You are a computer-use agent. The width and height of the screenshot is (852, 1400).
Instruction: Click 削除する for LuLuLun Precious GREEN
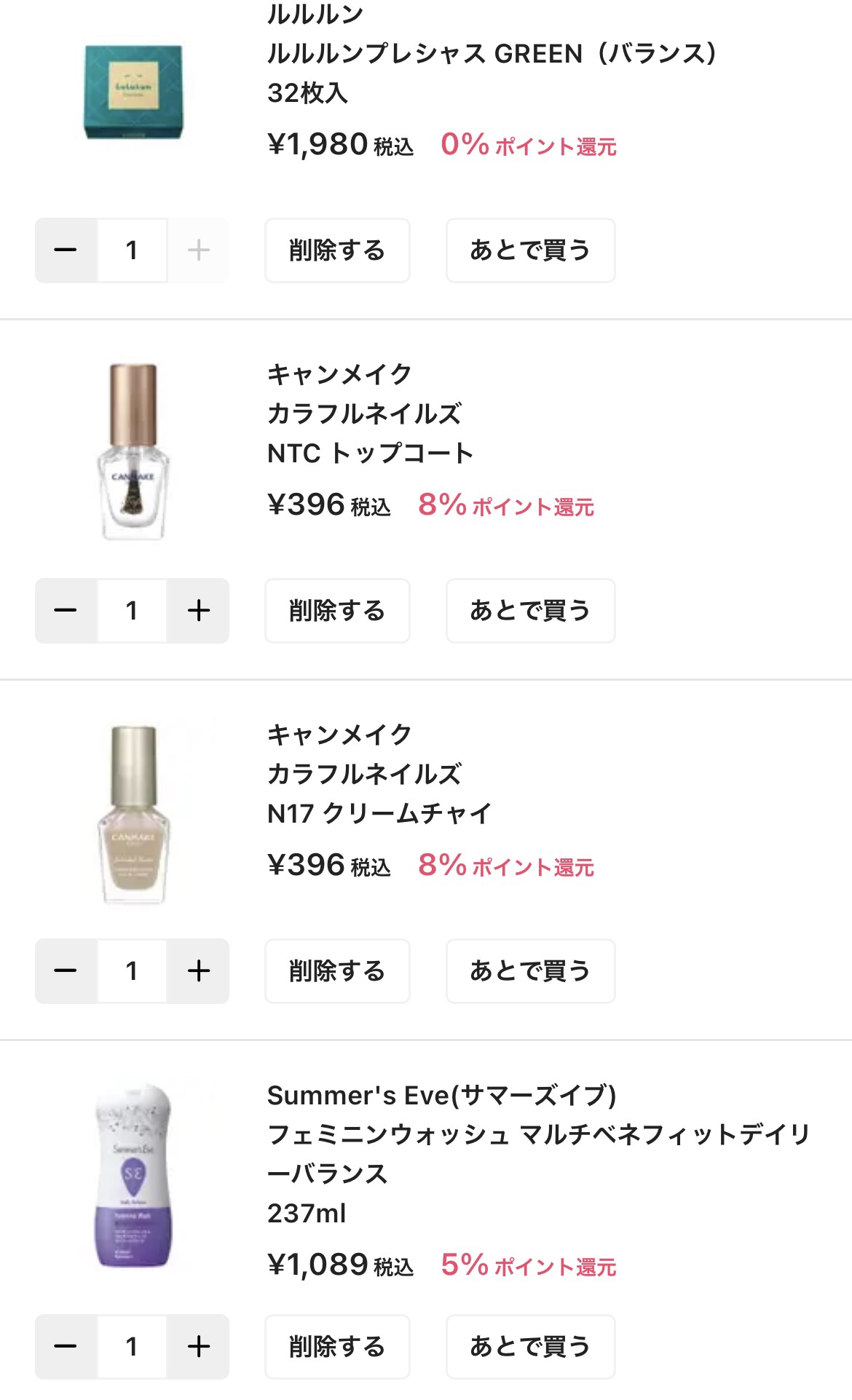coord(337,250)
